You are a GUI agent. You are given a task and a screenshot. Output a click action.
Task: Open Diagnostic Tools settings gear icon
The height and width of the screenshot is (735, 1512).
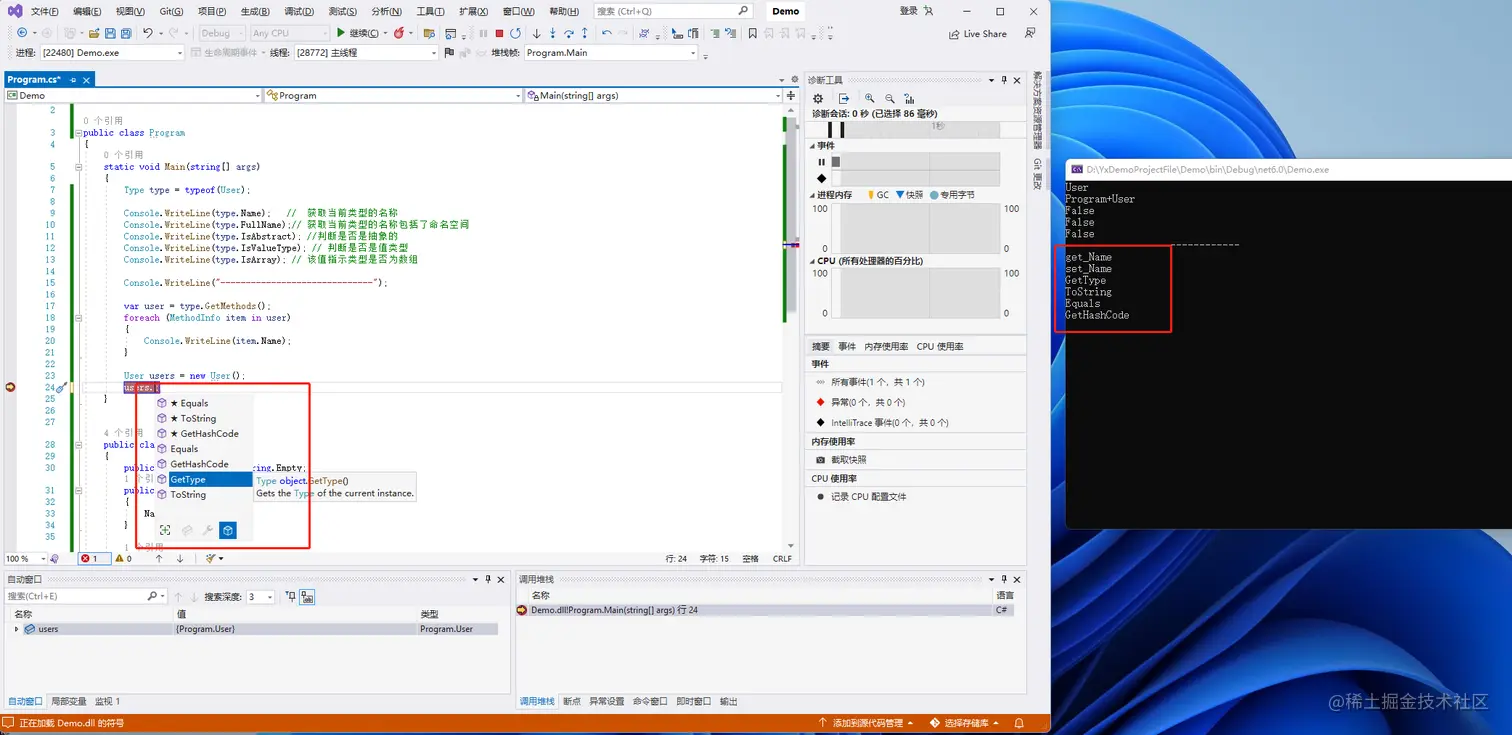(x=818, y=98)
